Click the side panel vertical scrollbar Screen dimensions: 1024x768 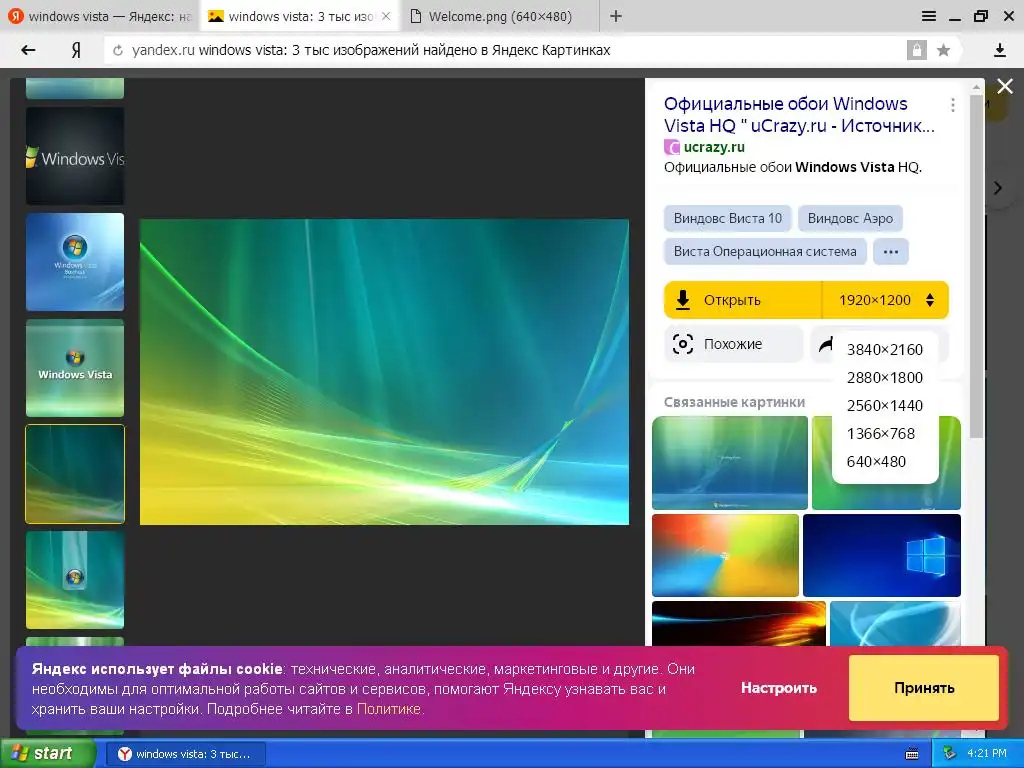click(976, 266)
